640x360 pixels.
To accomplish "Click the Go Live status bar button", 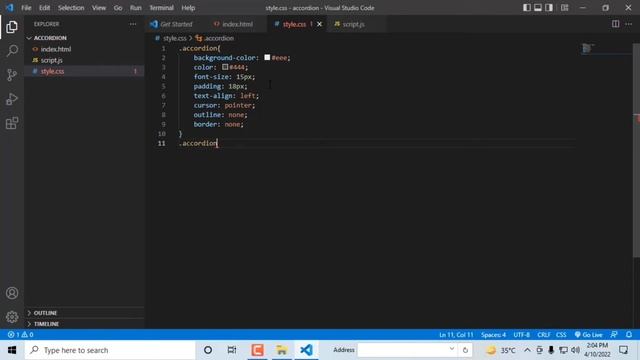I will 588,335.
